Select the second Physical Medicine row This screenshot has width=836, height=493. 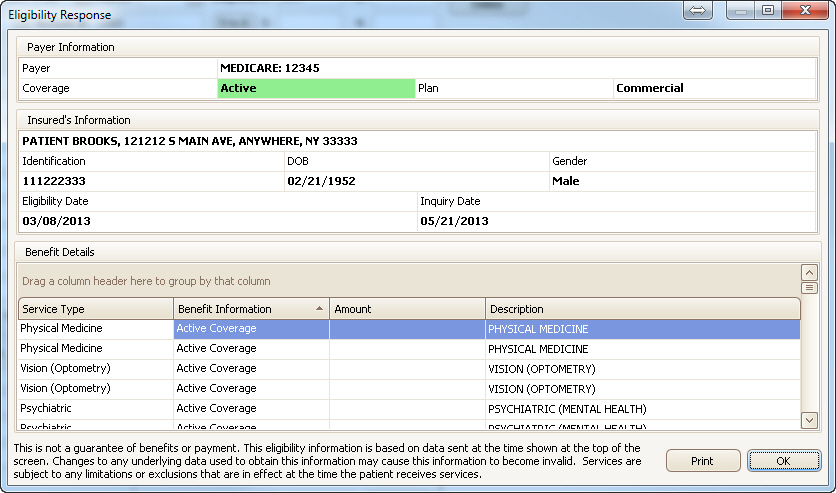pyautogui.click(x=95, y=349)
